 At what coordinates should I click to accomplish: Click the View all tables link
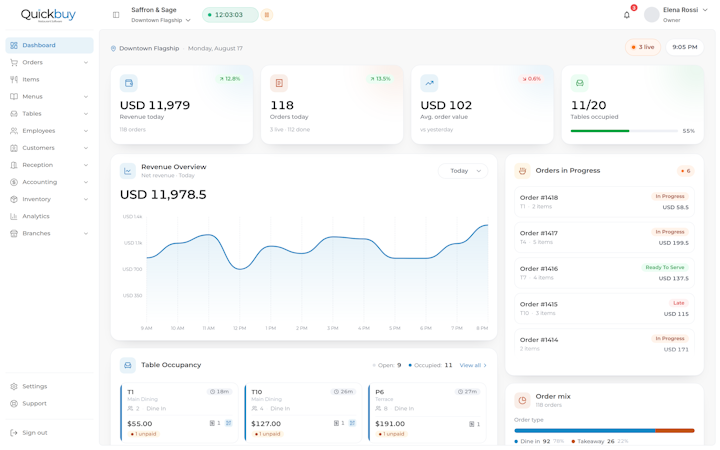473,366
